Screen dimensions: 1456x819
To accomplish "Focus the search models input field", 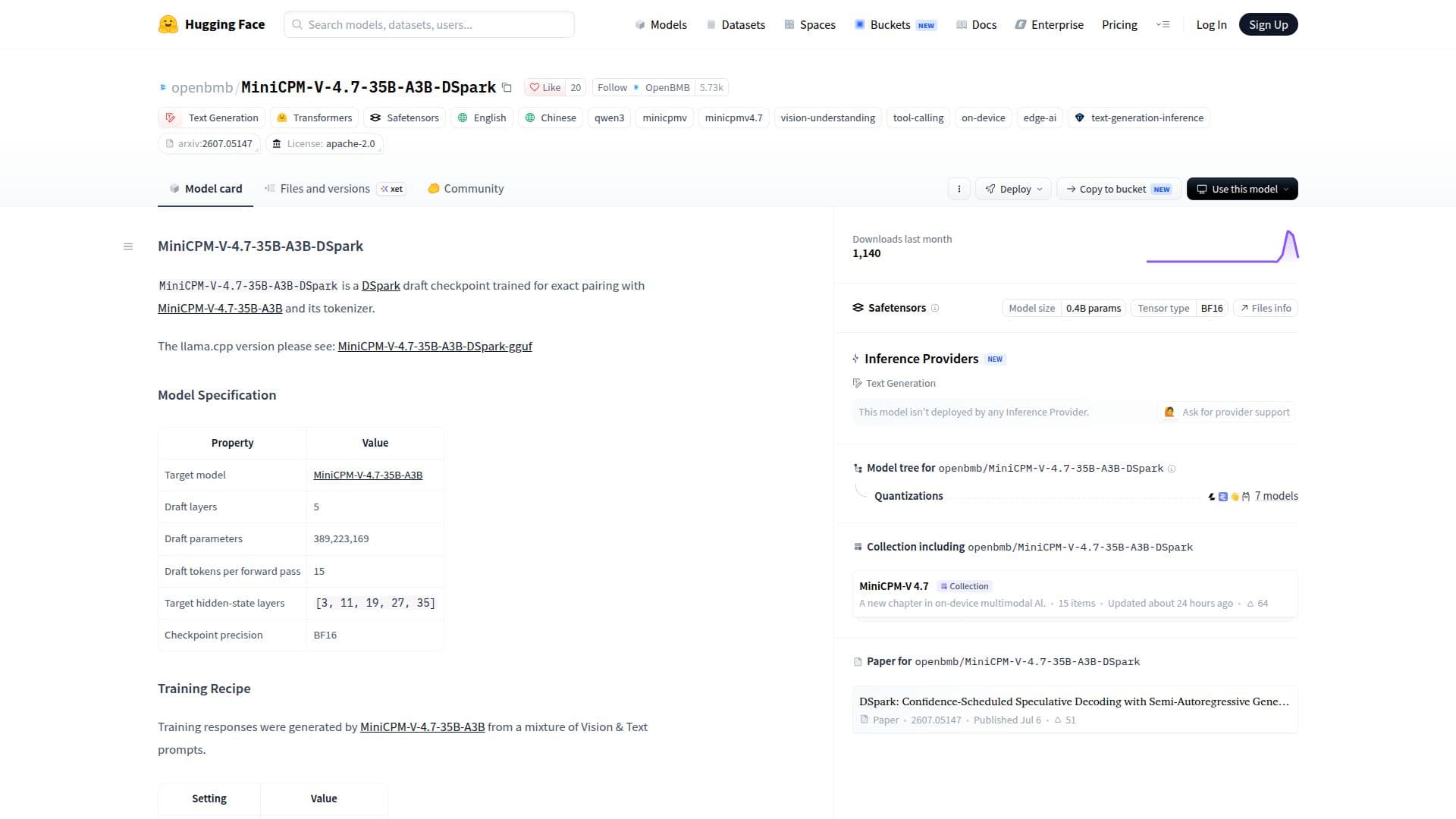I will click(429, 24).
